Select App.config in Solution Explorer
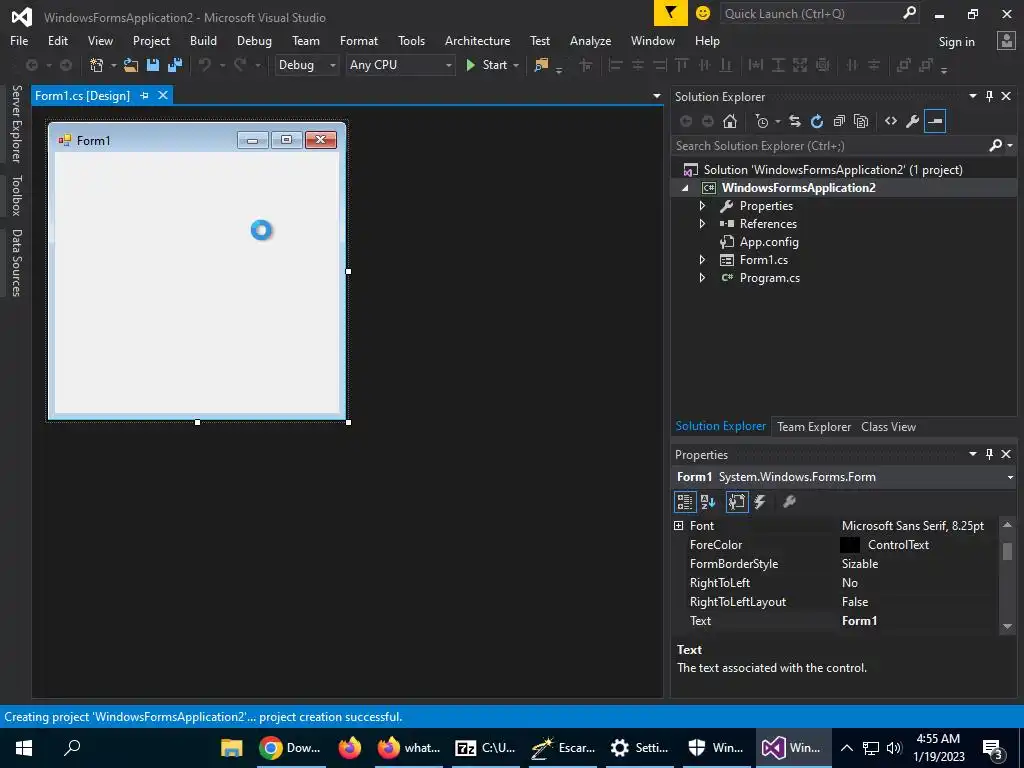The image size is (1024, 768). tap(769, 242)
